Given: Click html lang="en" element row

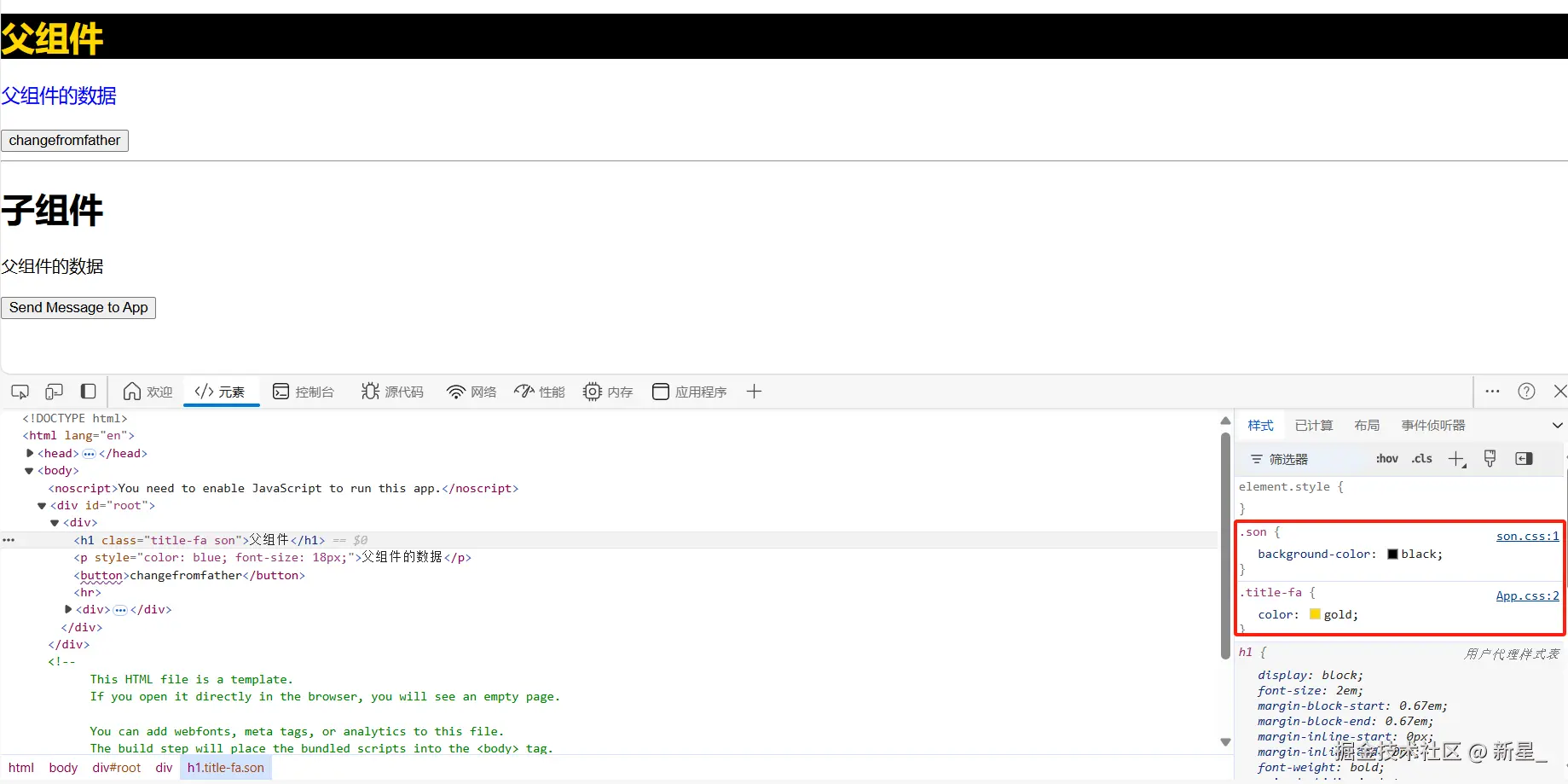Looking at the screenshot, I should coord(608,435).
